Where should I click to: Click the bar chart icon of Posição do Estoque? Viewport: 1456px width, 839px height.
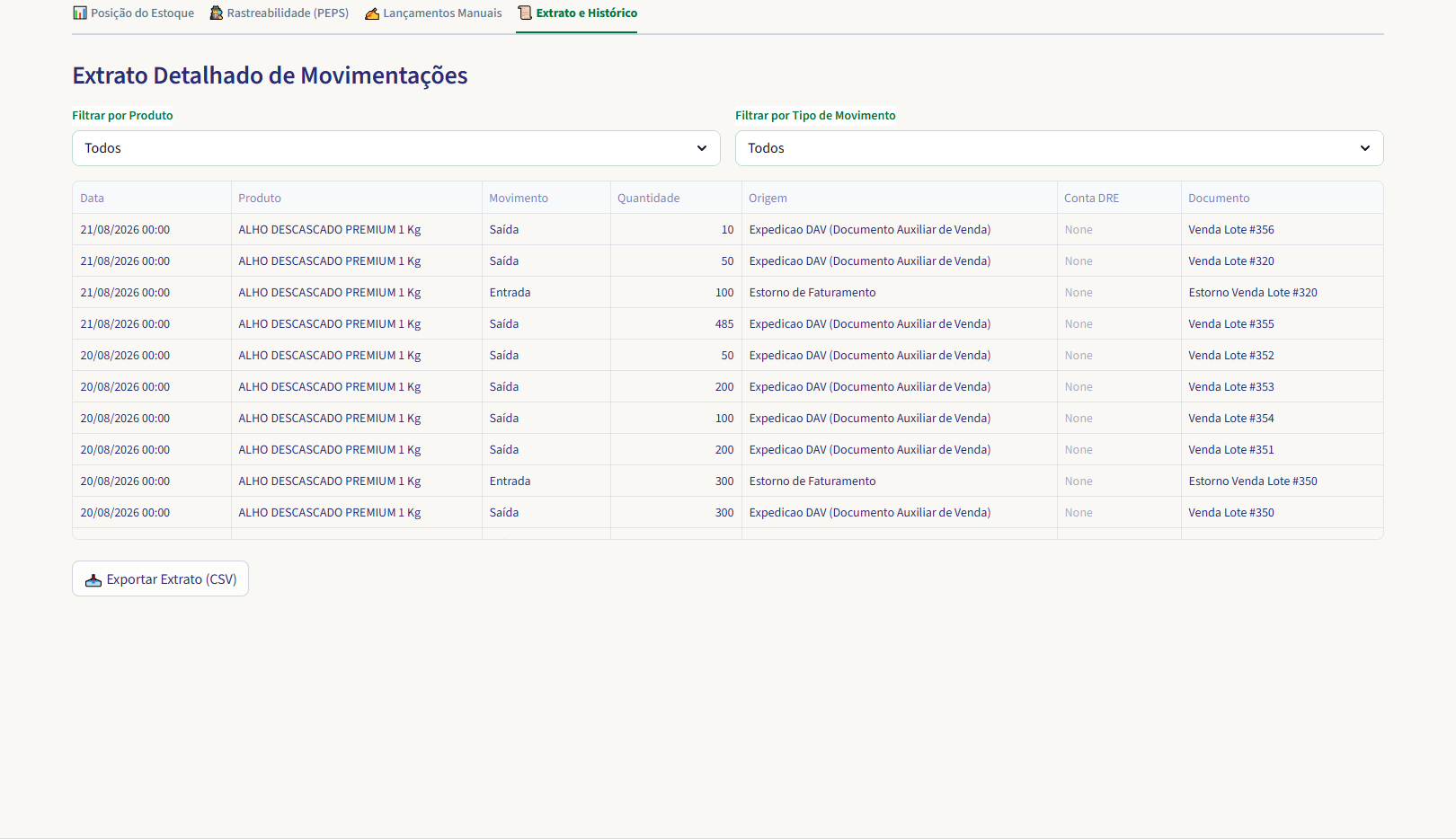click(80, 13)
